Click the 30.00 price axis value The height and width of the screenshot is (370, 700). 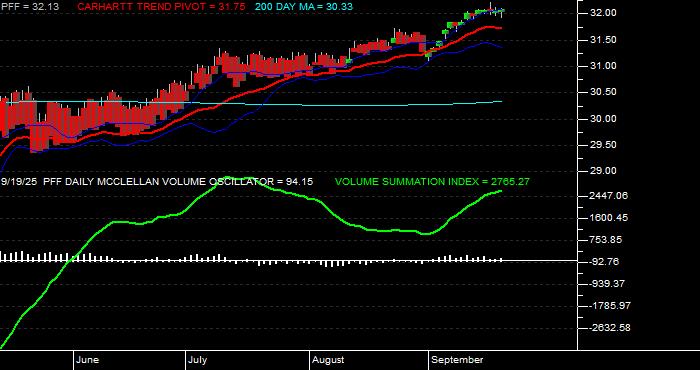[604, 119]
